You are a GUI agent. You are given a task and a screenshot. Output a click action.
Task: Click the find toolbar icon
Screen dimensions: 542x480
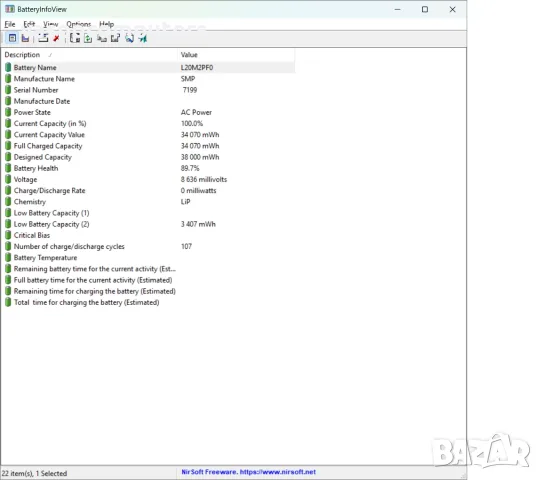[130, 38]
